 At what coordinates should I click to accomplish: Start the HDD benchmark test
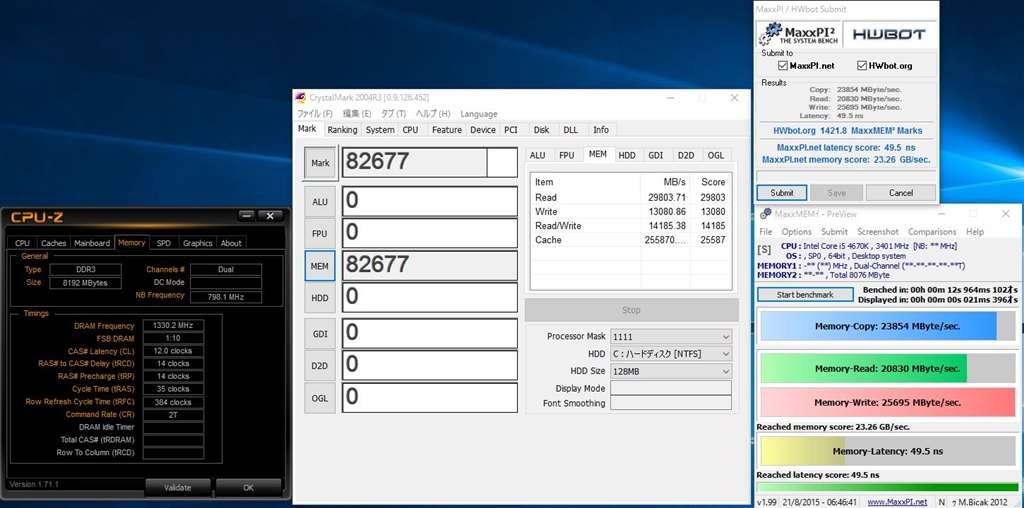pyautogui.click(x=320, y=298)
